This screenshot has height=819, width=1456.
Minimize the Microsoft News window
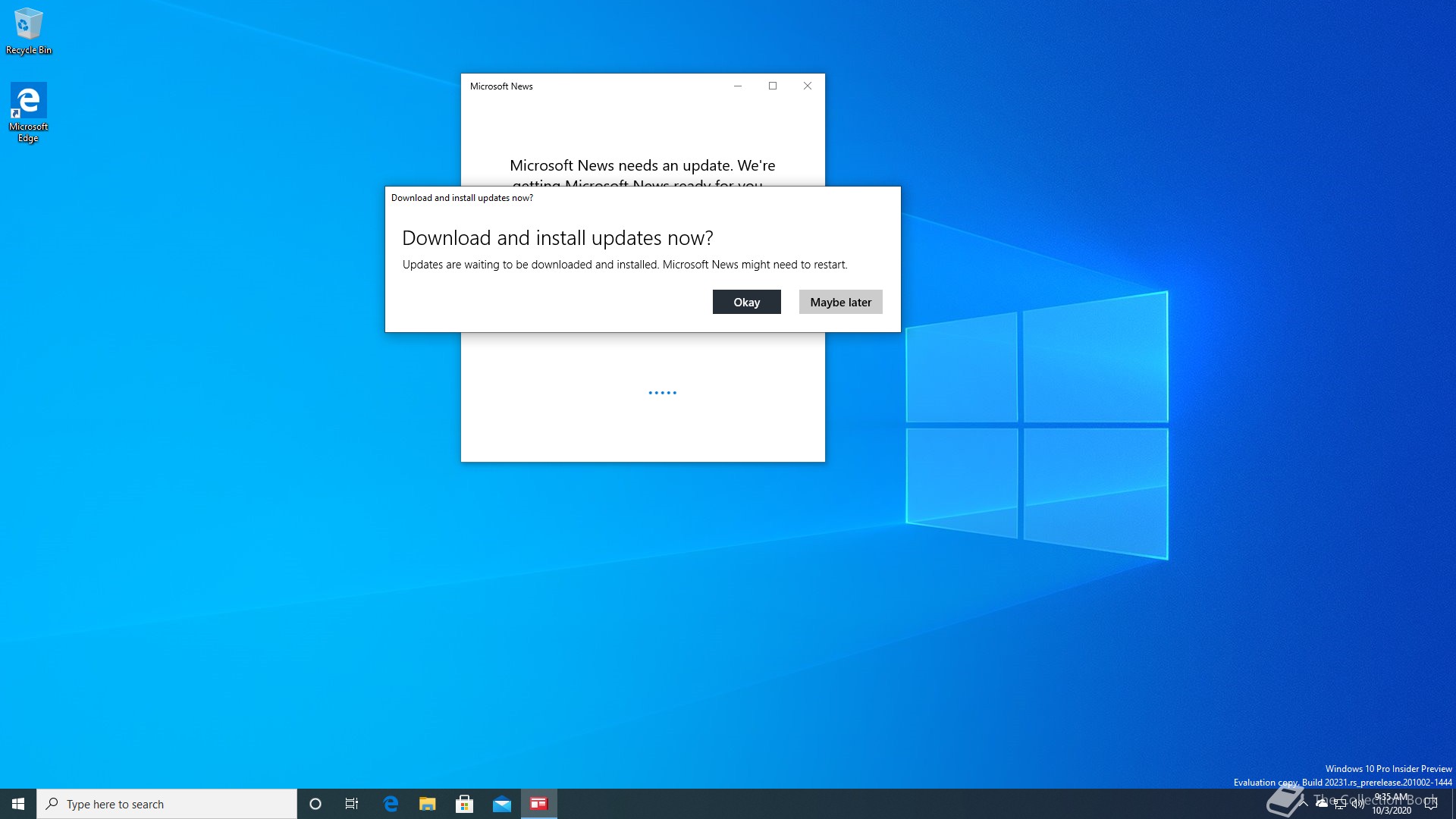click(x=737, y=86)
